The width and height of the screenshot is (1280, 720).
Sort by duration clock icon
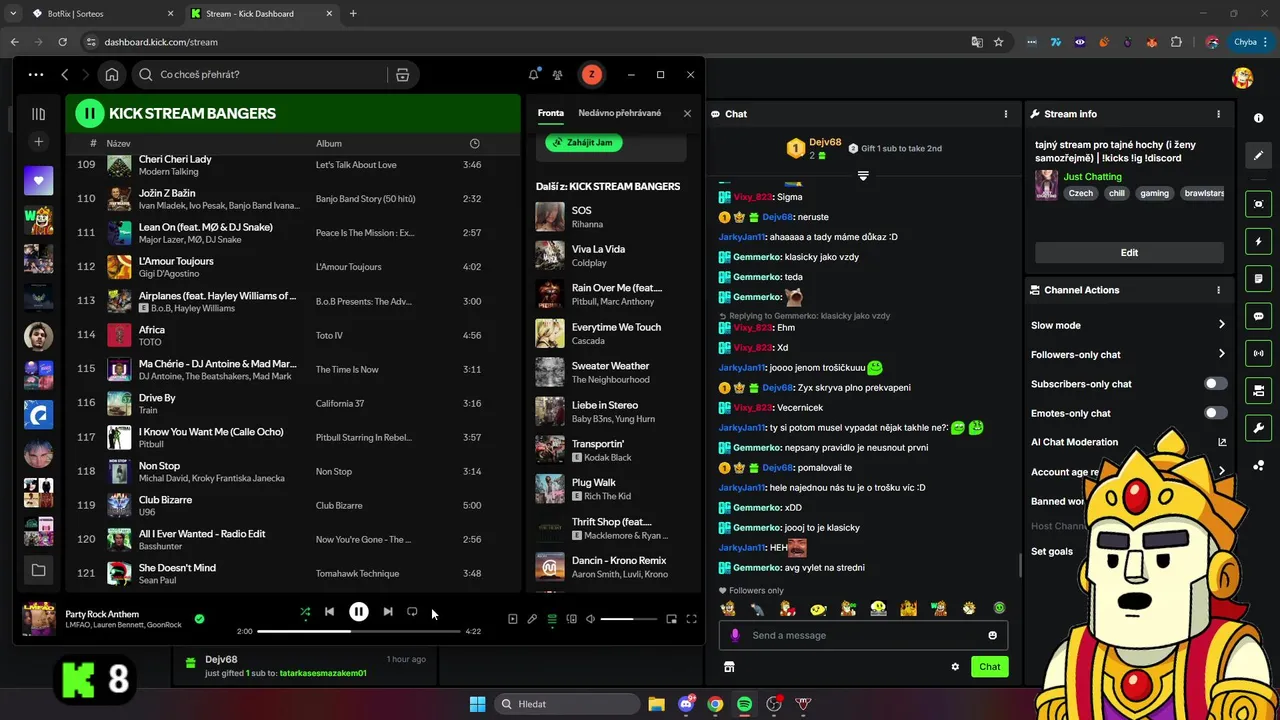click(475, 143)
